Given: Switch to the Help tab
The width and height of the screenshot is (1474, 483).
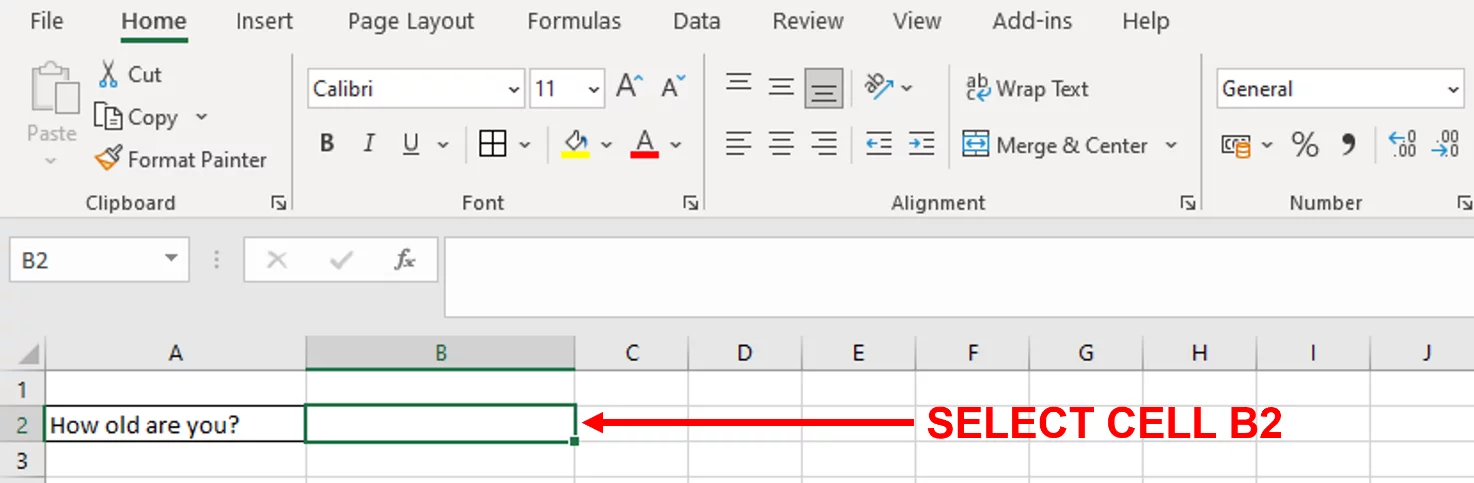Looking at the screenshot, I should pos(1146,21).
